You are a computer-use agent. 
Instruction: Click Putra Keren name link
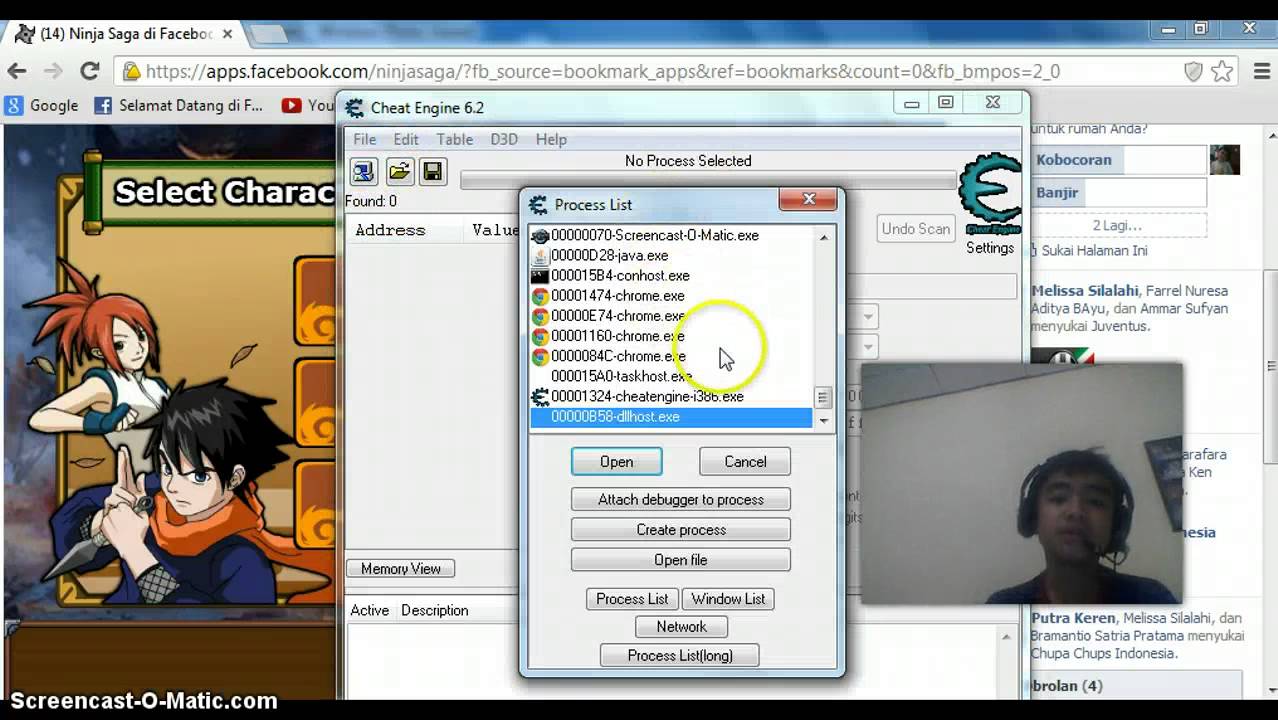(1074, 618)
